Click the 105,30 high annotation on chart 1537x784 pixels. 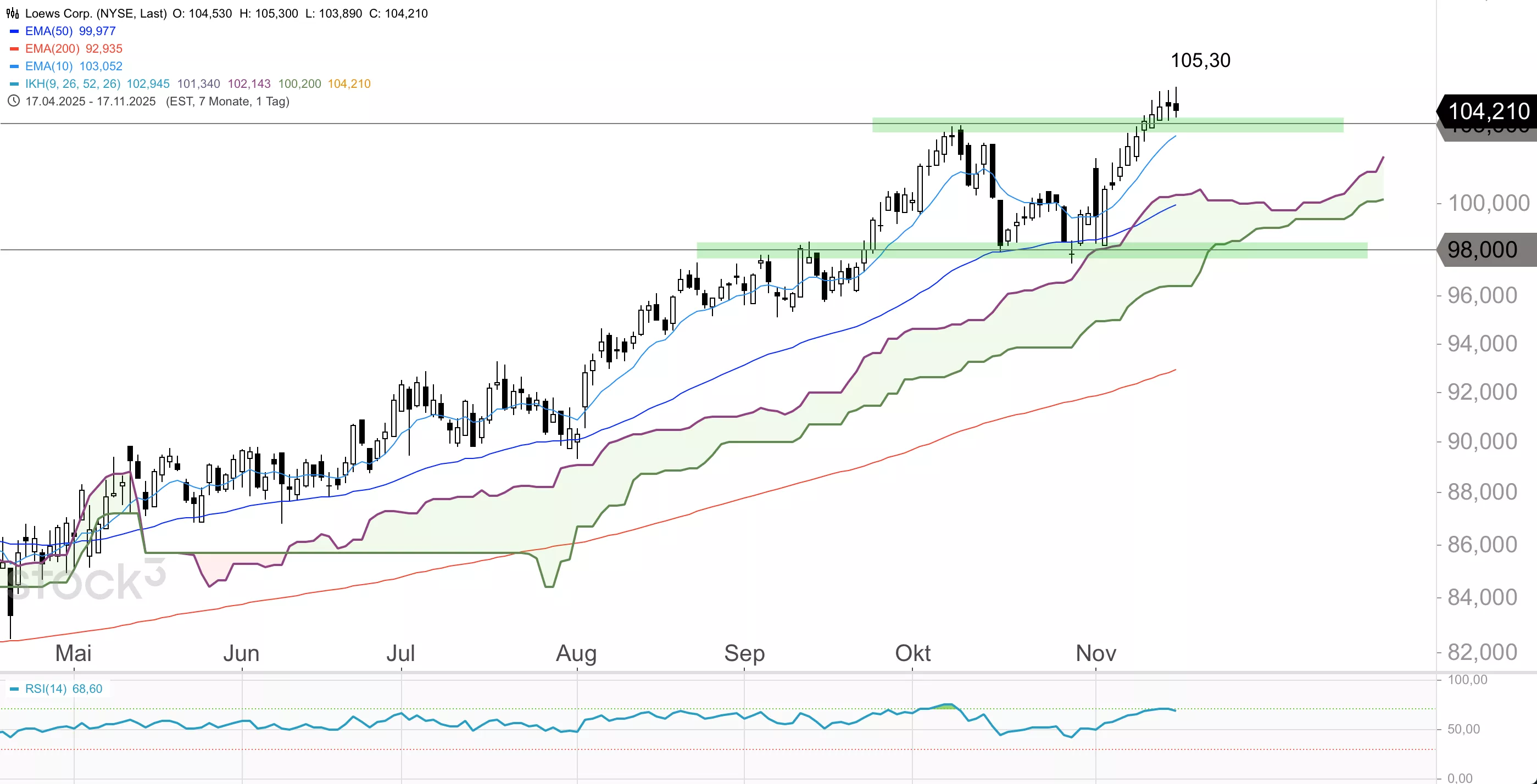(1200, 60)
